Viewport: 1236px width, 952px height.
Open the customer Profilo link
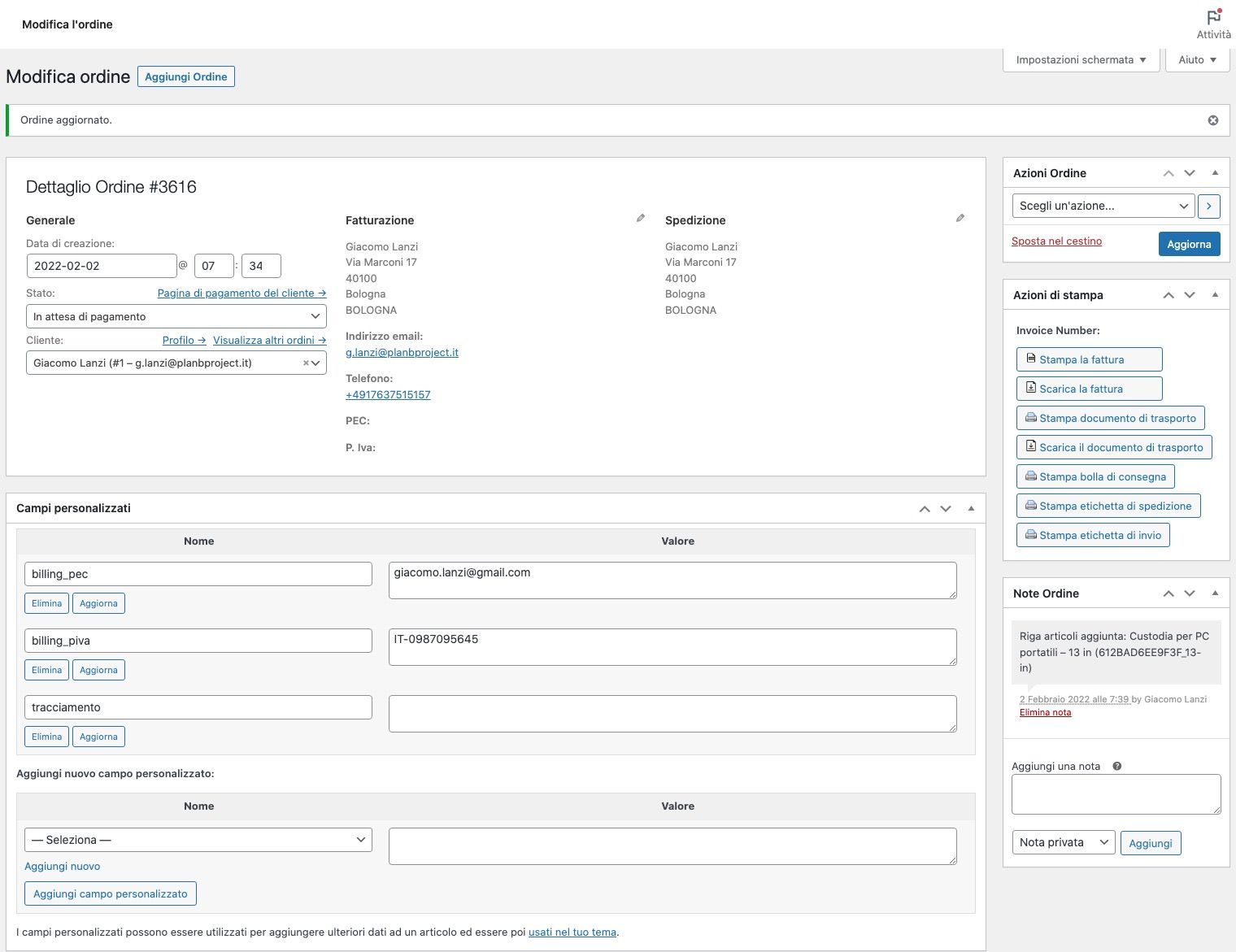pyautogui.click(x=184, y=341)
